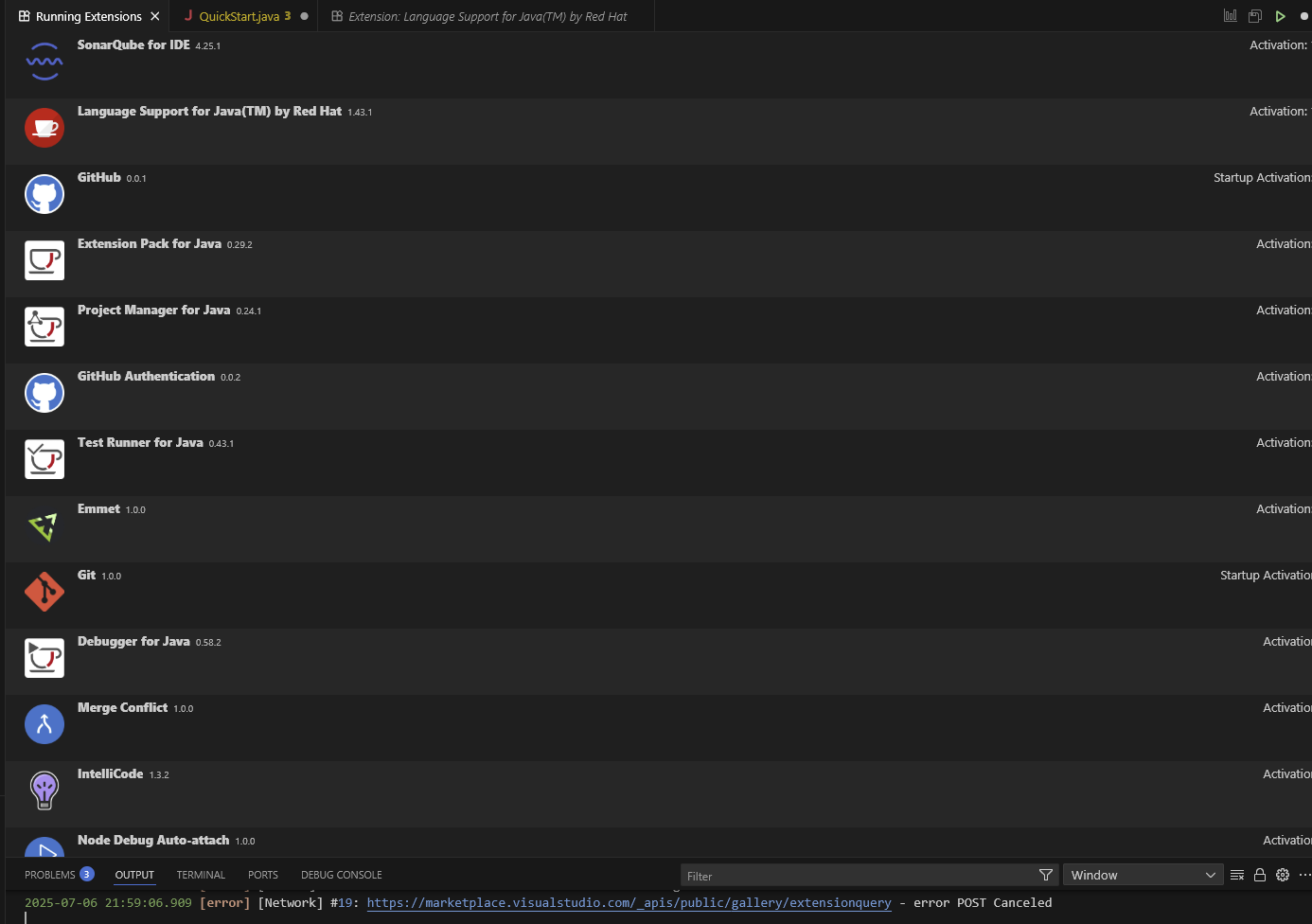Image resolution: width=1312 pixels, height=924 pixels.
Task: Select Language Support for Java(TM) by Red Hat
Action: coord(209,111)
